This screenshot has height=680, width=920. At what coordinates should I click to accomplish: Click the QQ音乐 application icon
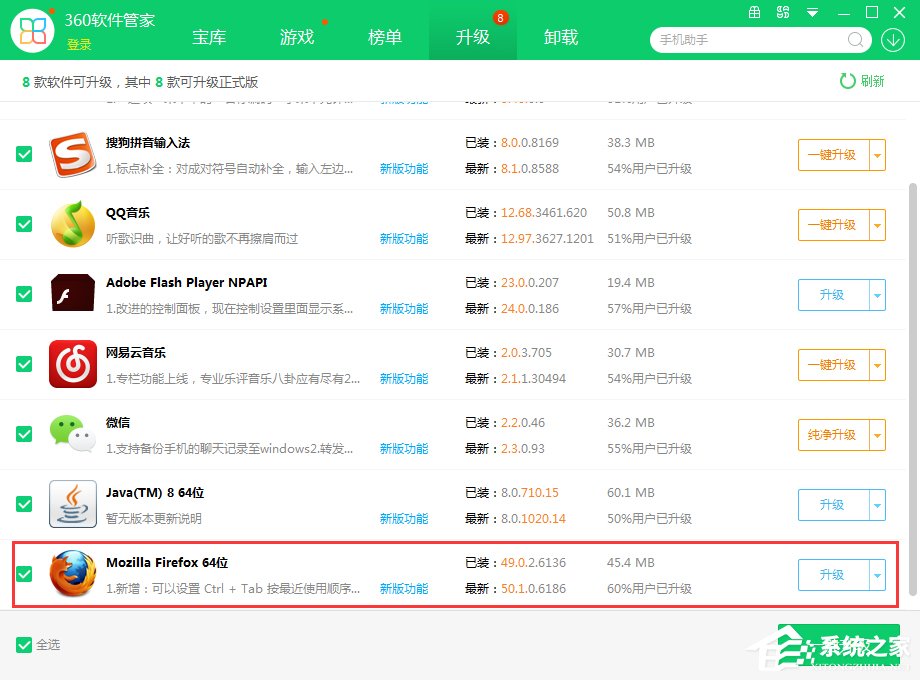(x=71, y=224)
